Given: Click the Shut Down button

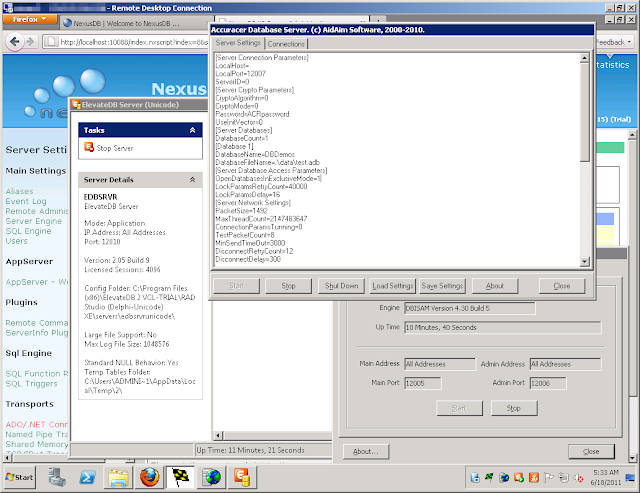Looking at the screenshot, I should tap(341, 286).
